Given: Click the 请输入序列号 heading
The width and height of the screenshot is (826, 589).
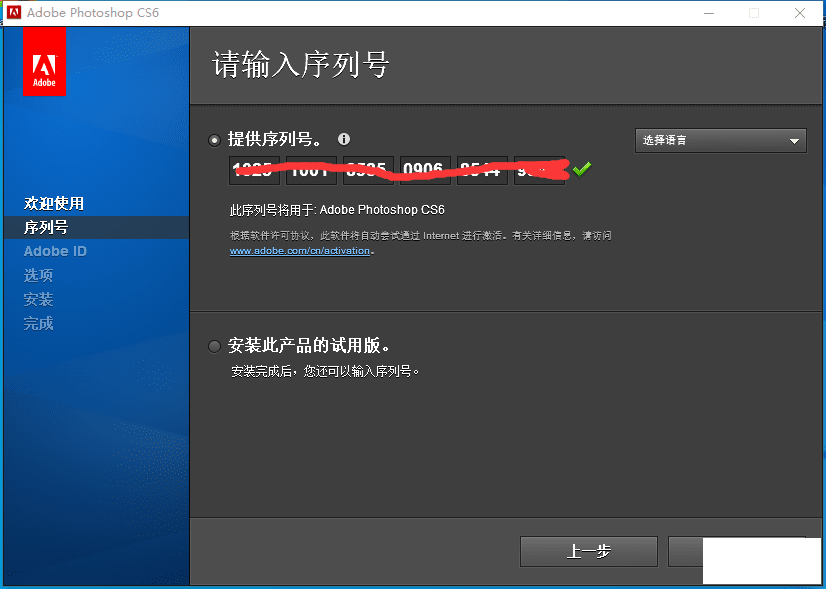Looking at the screenshot, I should coord(300,65).
